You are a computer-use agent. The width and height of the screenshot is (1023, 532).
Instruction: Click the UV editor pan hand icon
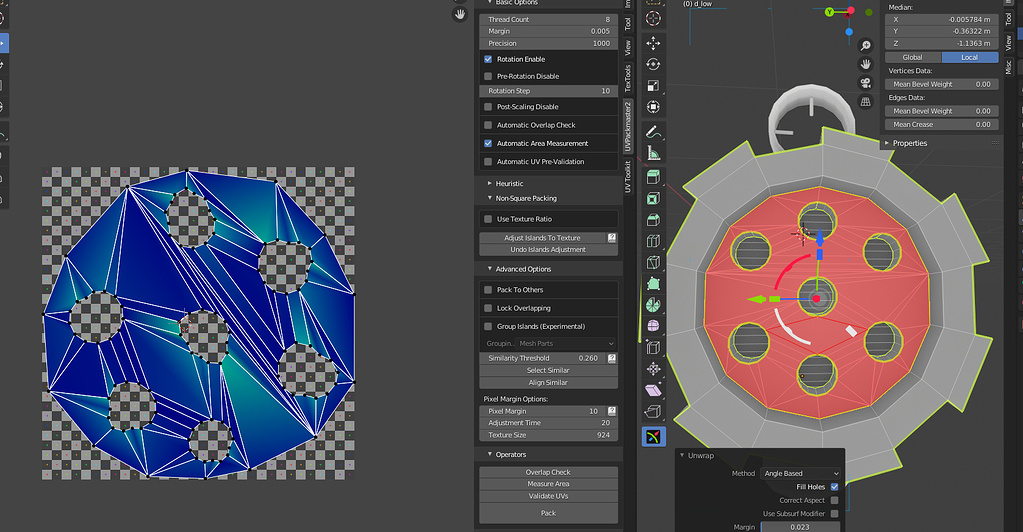coord(460,14)
